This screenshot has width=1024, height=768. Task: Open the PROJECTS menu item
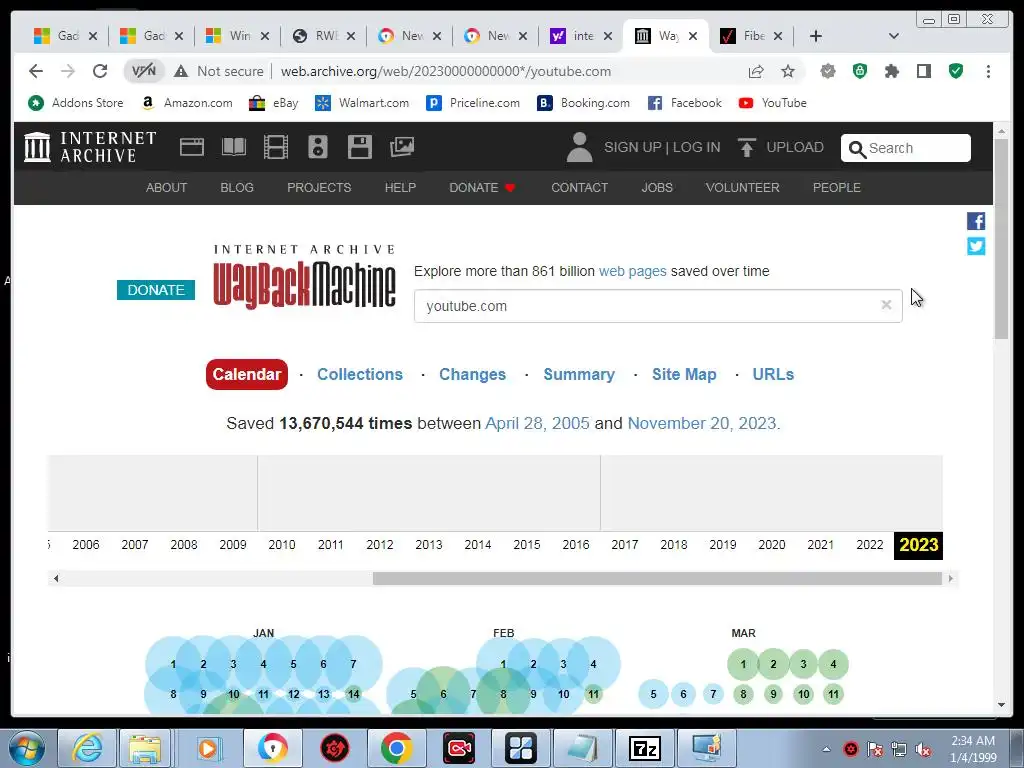click(319, 187)
